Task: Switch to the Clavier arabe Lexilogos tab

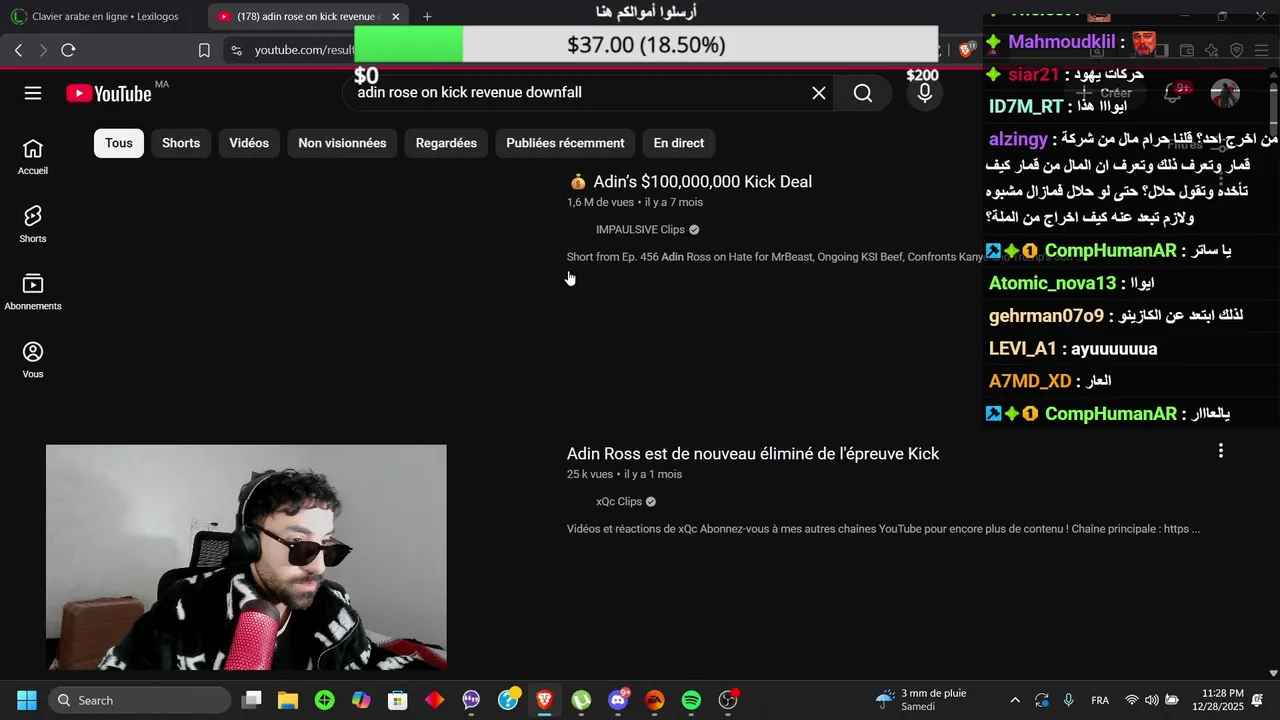Action: [104, 16]
